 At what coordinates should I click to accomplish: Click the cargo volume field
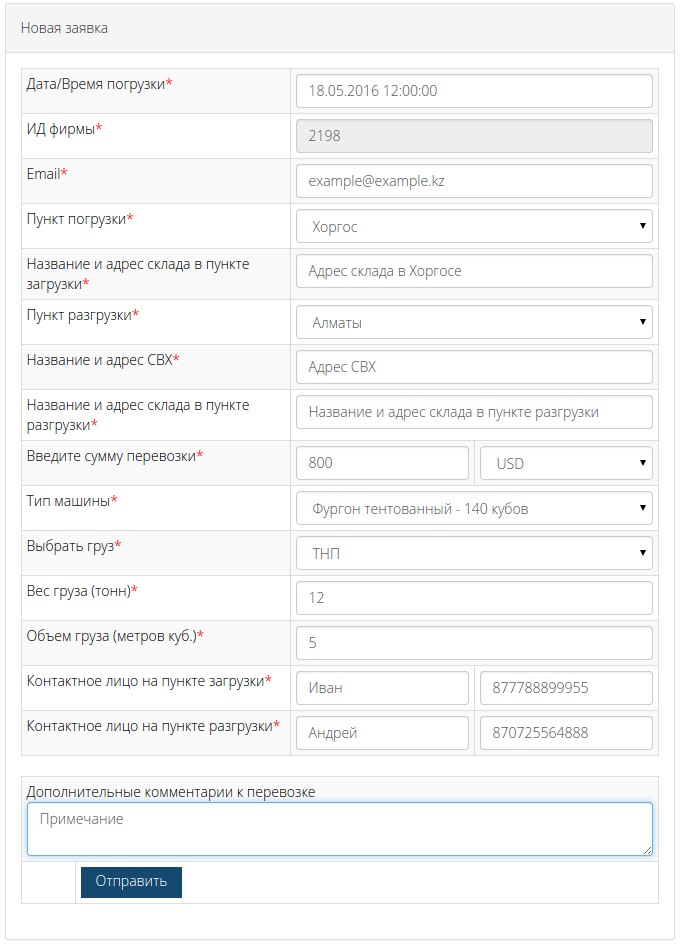(474, 643)
